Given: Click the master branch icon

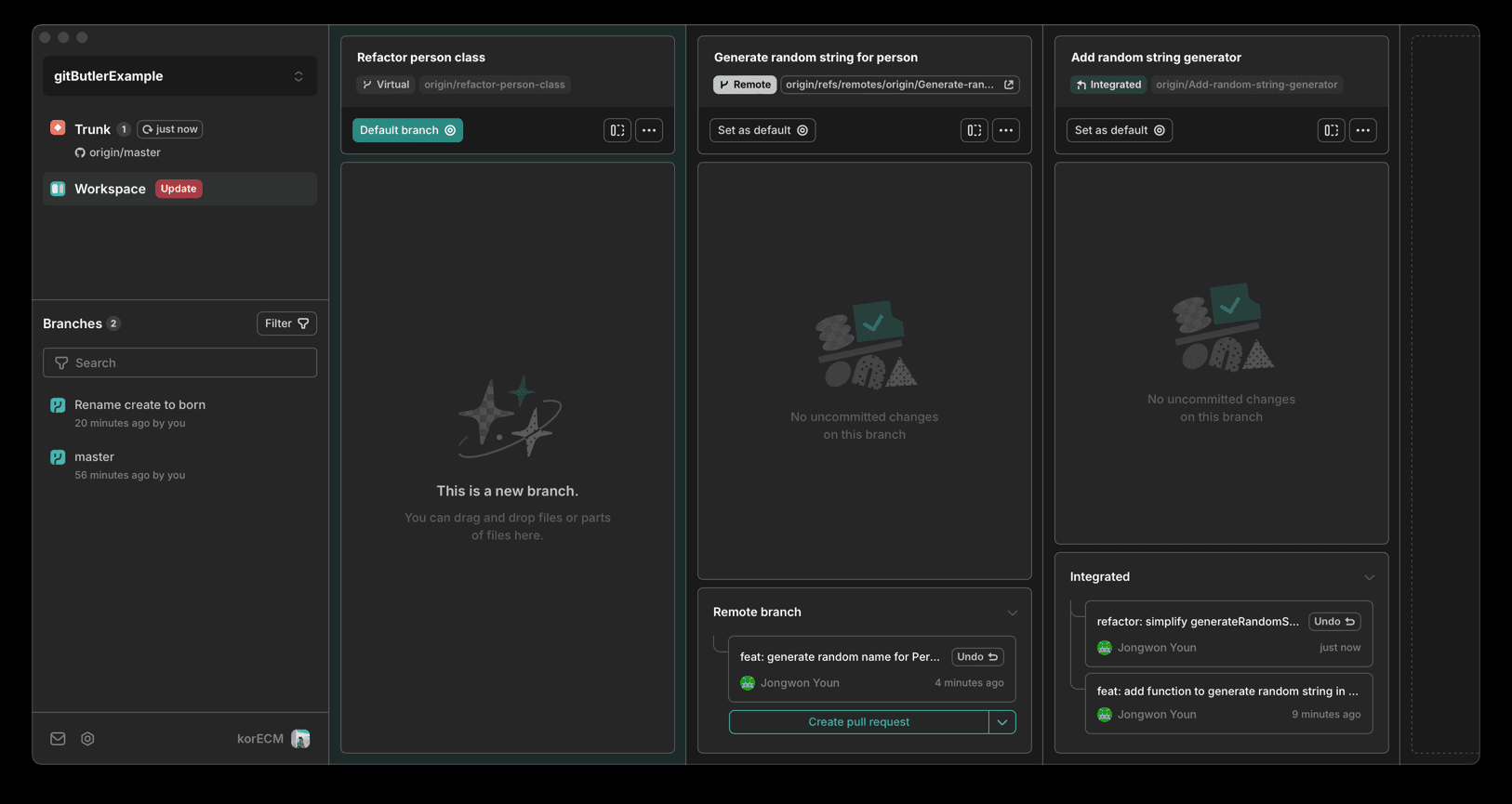Looking at the screenshot, I should pos(58,457).
